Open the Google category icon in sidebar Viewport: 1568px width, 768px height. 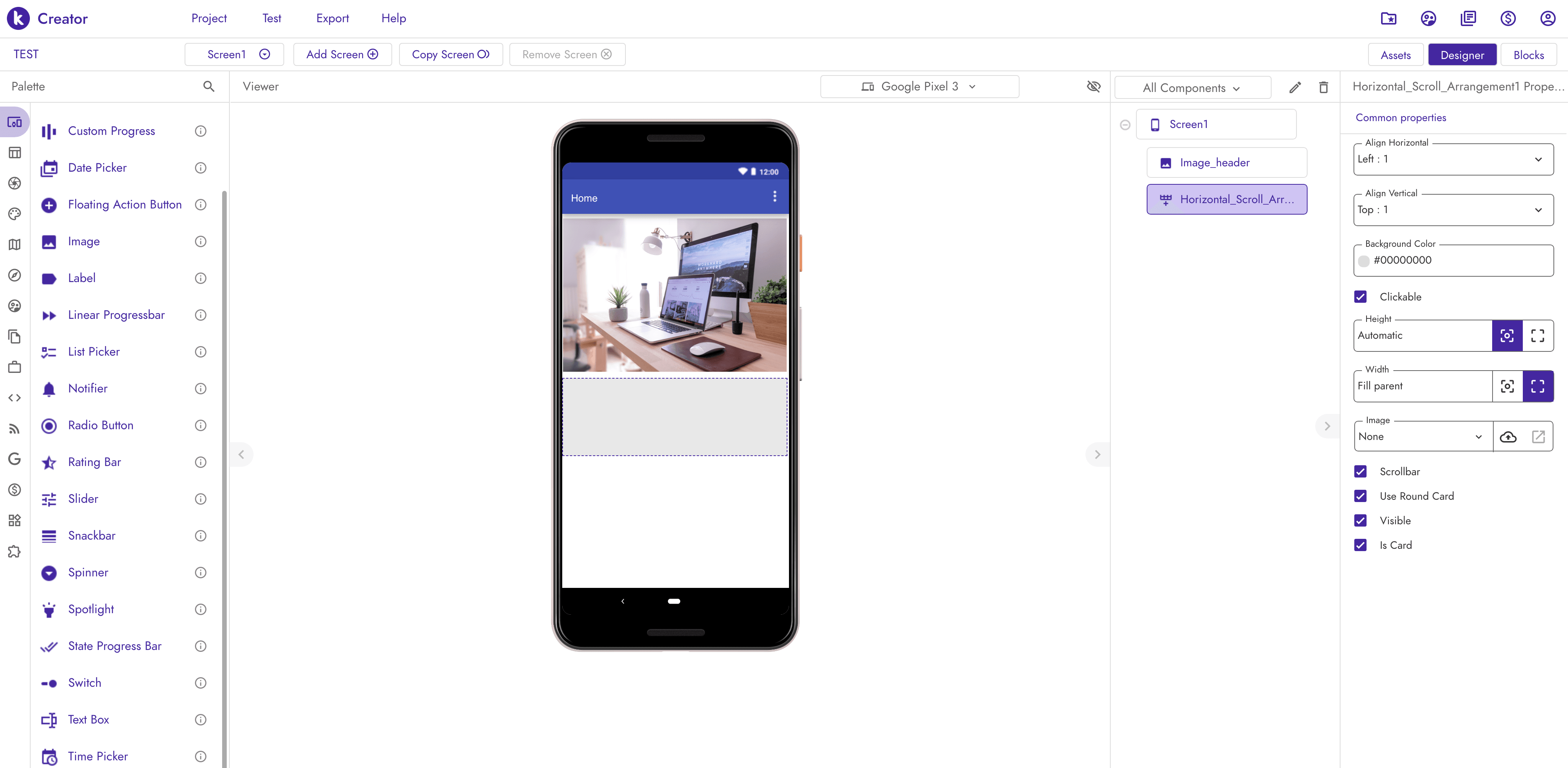point(15,459)
